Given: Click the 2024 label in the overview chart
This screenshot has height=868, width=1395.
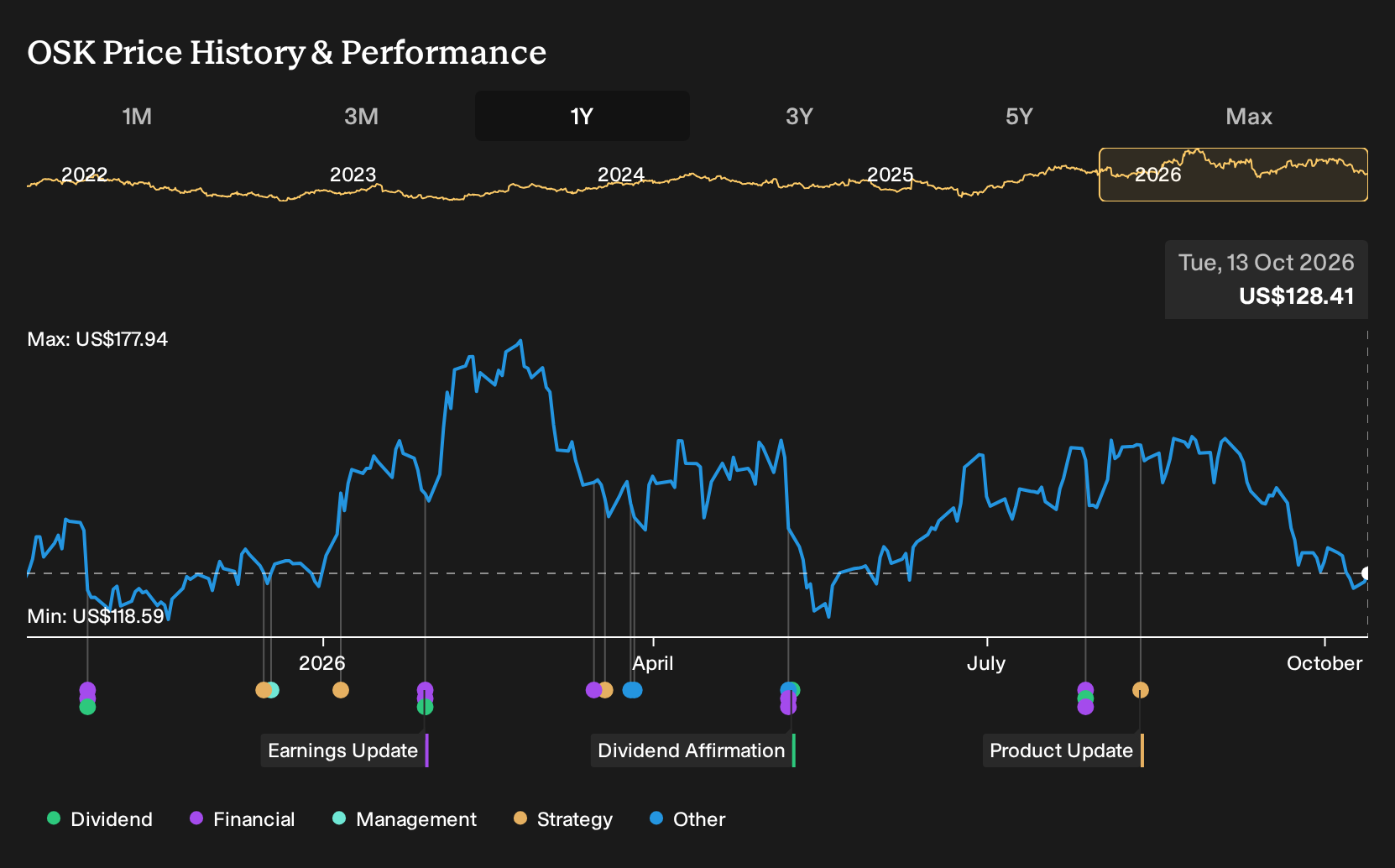Looking at the screenshot, I should tap(621, 175).
